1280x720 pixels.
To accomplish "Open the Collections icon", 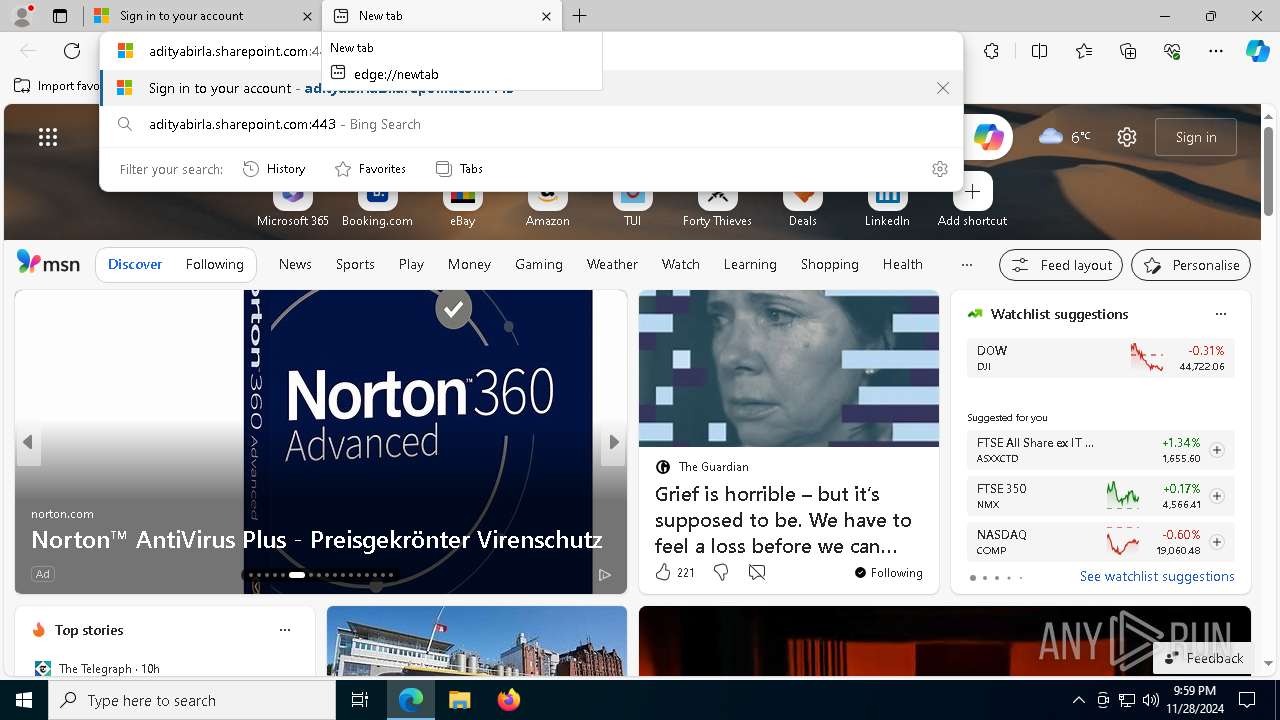I will pos(1128,51).
